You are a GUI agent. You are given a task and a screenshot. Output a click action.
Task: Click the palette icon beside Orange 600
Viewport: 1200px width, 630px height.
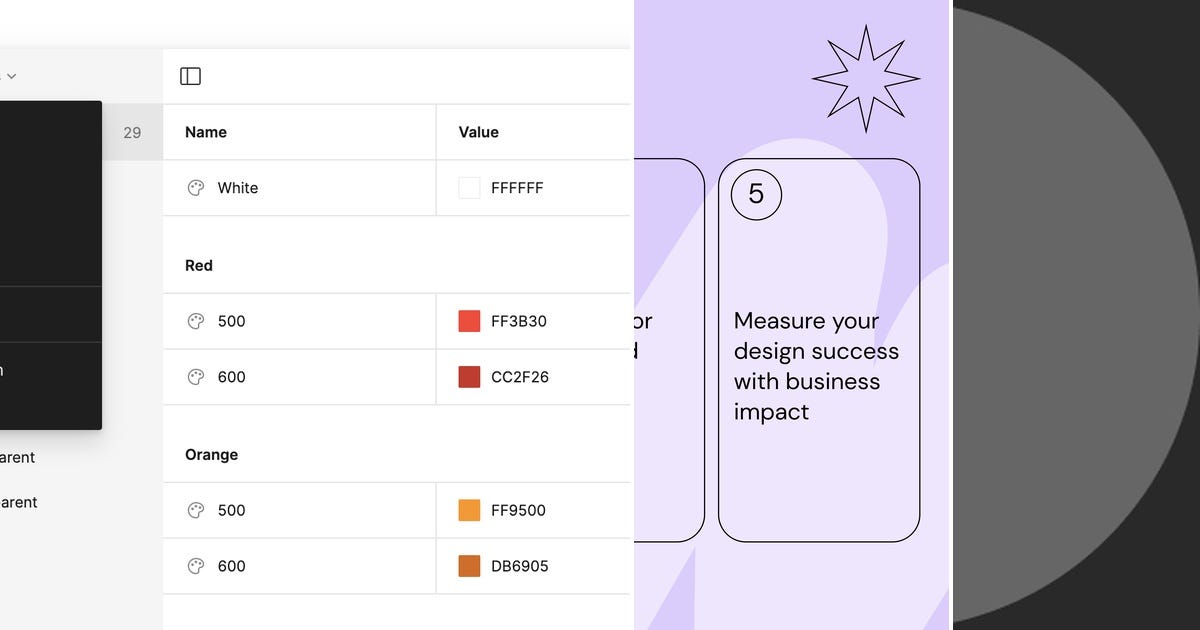[x=196, y=566]
